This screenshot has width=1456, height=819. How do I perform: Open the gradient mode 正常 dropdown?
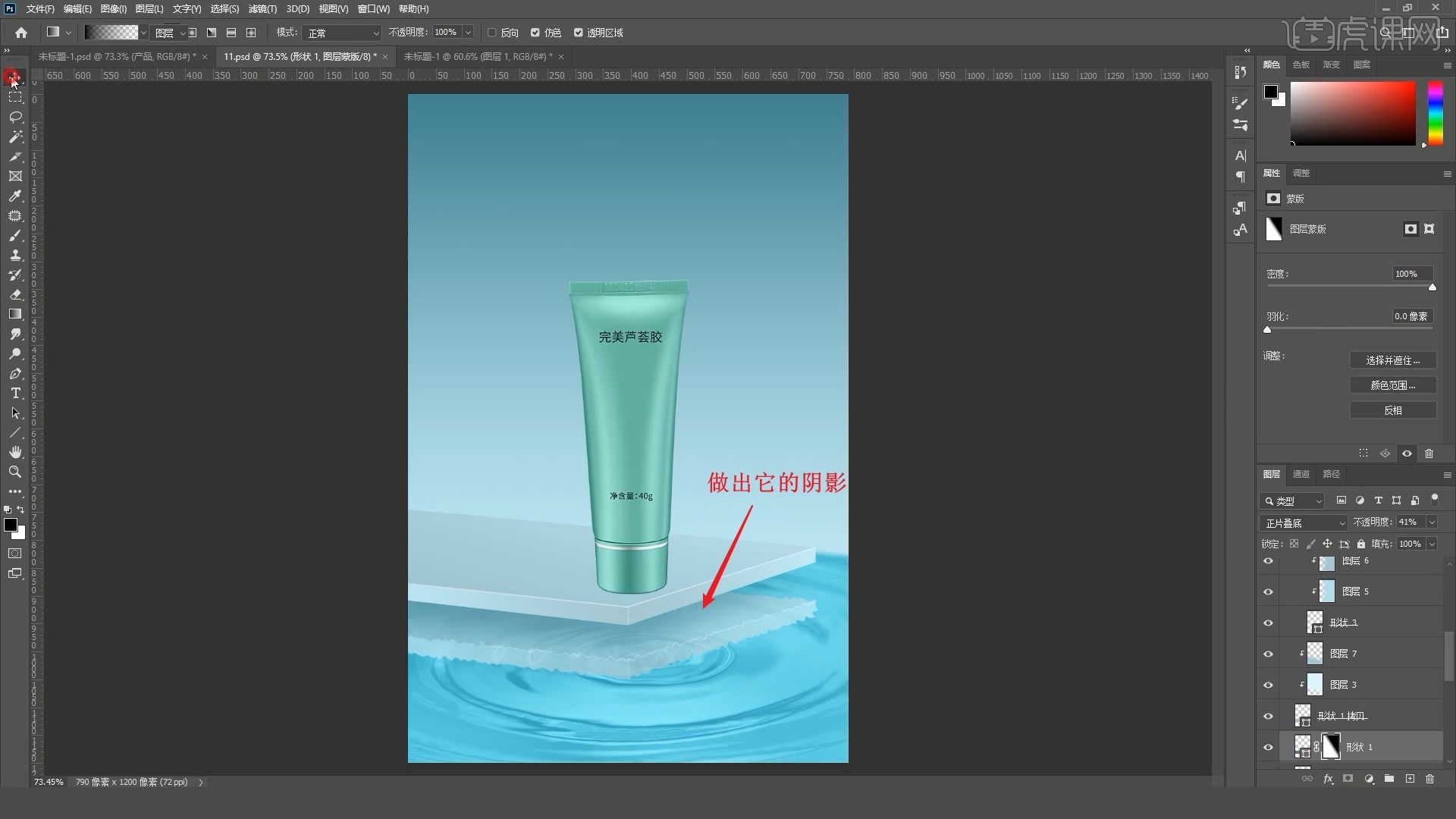(342, 33)
